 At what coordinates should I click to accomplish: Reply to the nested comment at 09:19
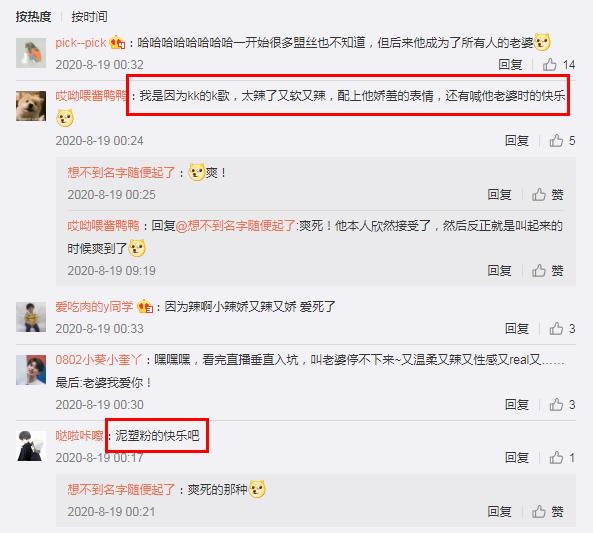click(499, 270)
